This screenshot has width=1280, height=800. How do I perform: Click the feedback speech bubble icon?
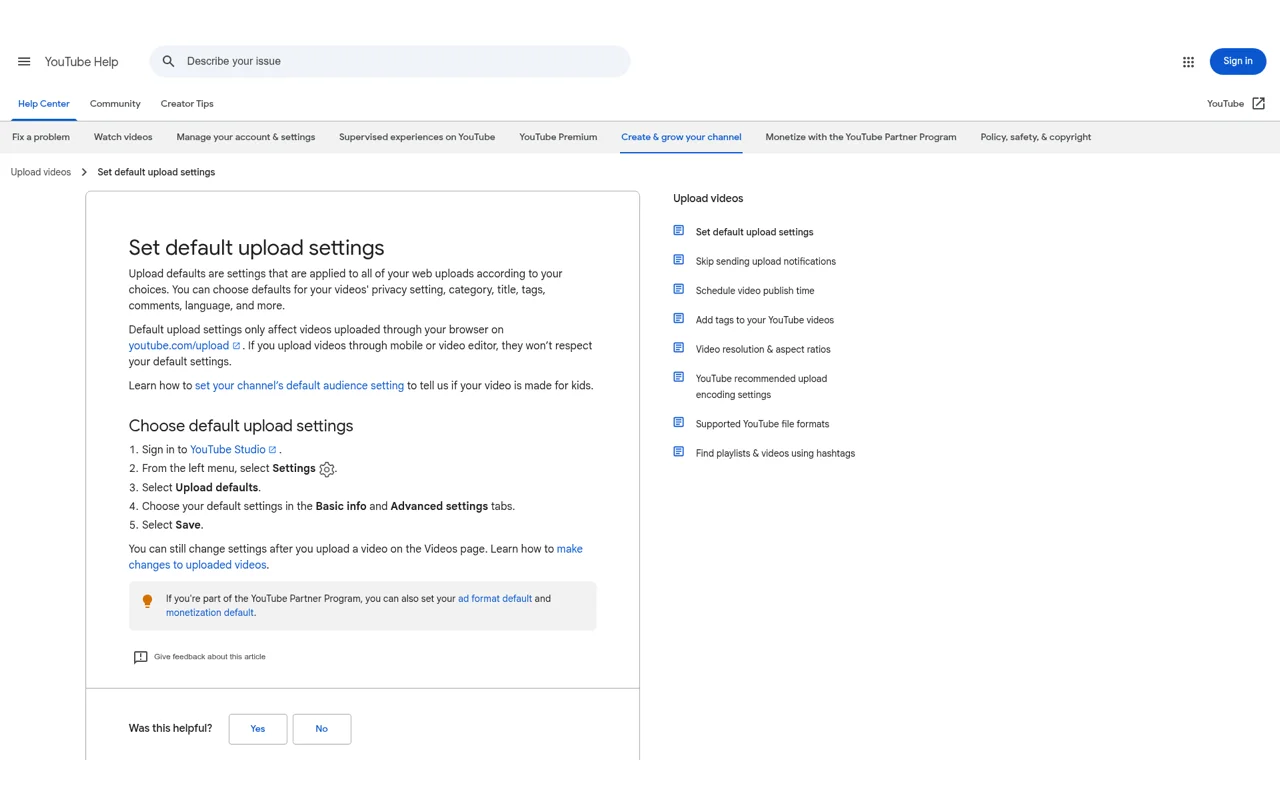[140, 657]
